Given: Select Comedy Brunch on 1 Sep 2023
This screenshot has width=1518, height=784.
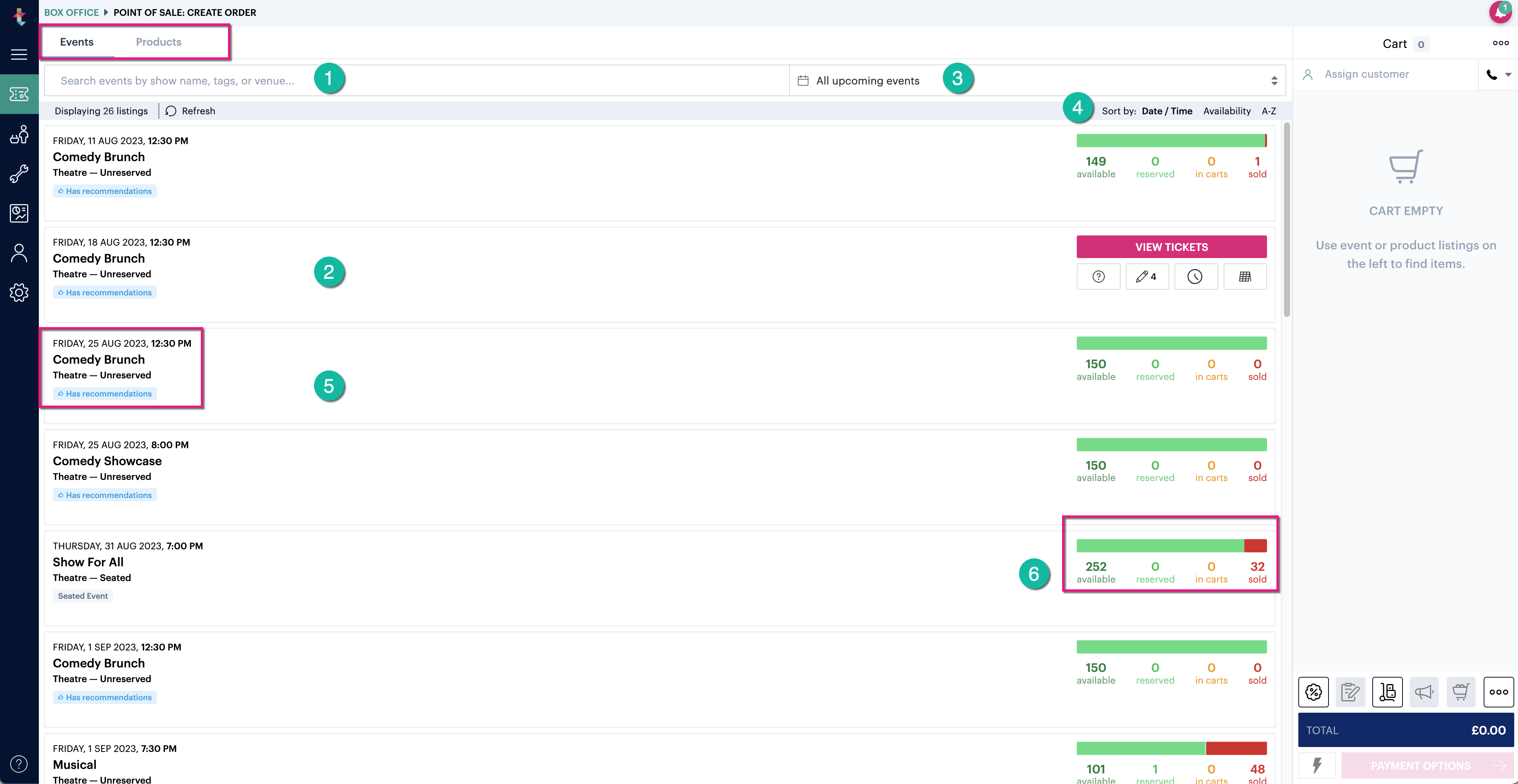Looking at the screenshot, I should (99, 663).
